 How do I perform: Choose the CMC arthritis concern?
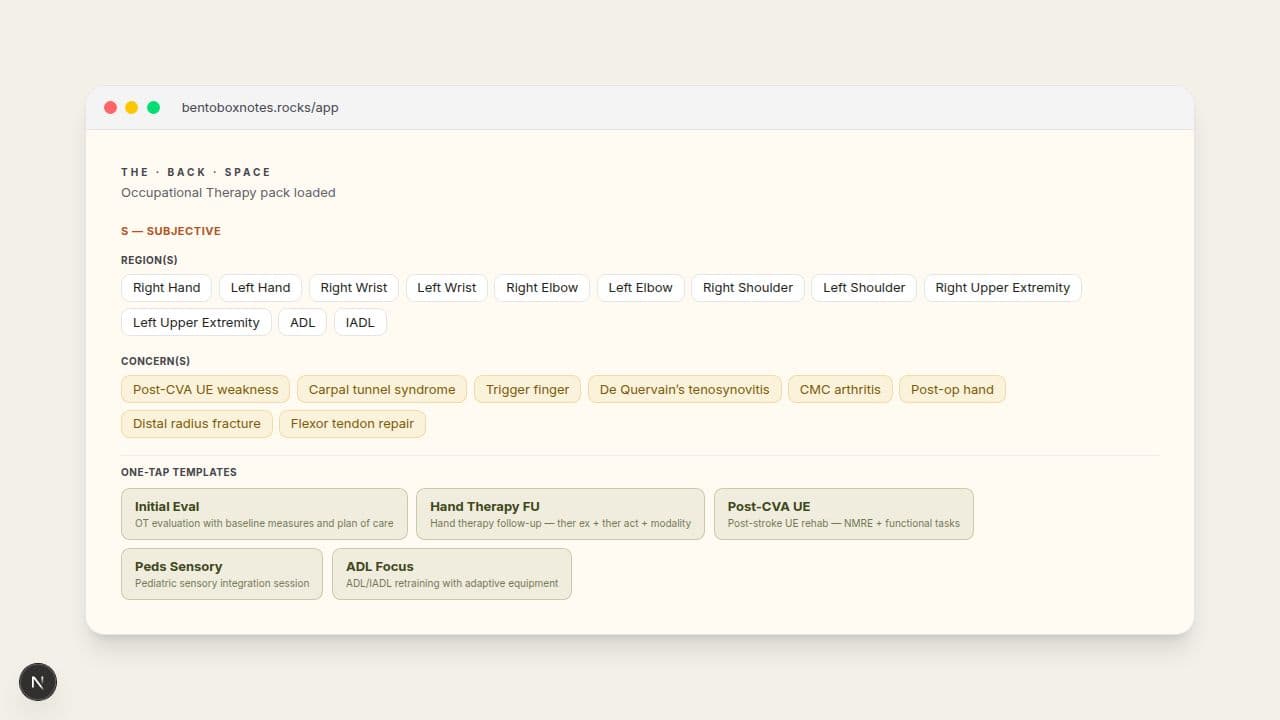point(840,389)
